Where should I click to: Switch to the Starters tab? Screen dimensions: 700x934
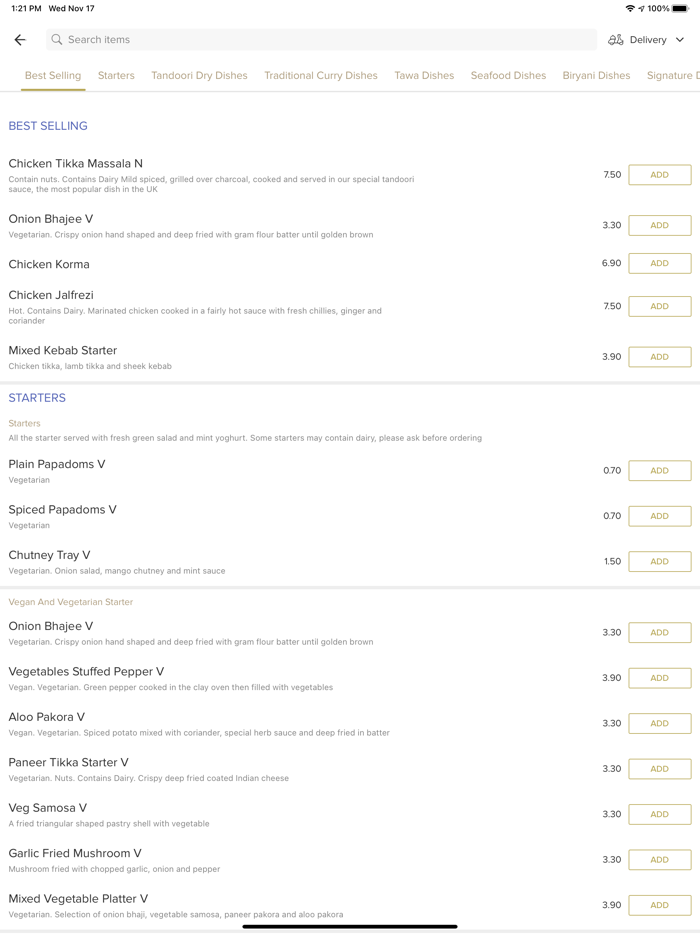(x=116, y=75)
